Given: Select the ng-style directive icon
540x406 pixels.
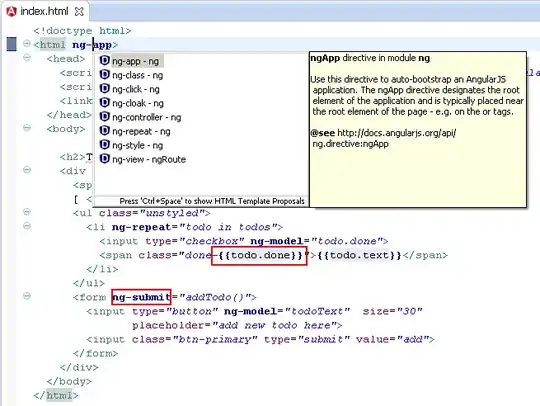Looking at the screenshot, I should coord(104,145).
